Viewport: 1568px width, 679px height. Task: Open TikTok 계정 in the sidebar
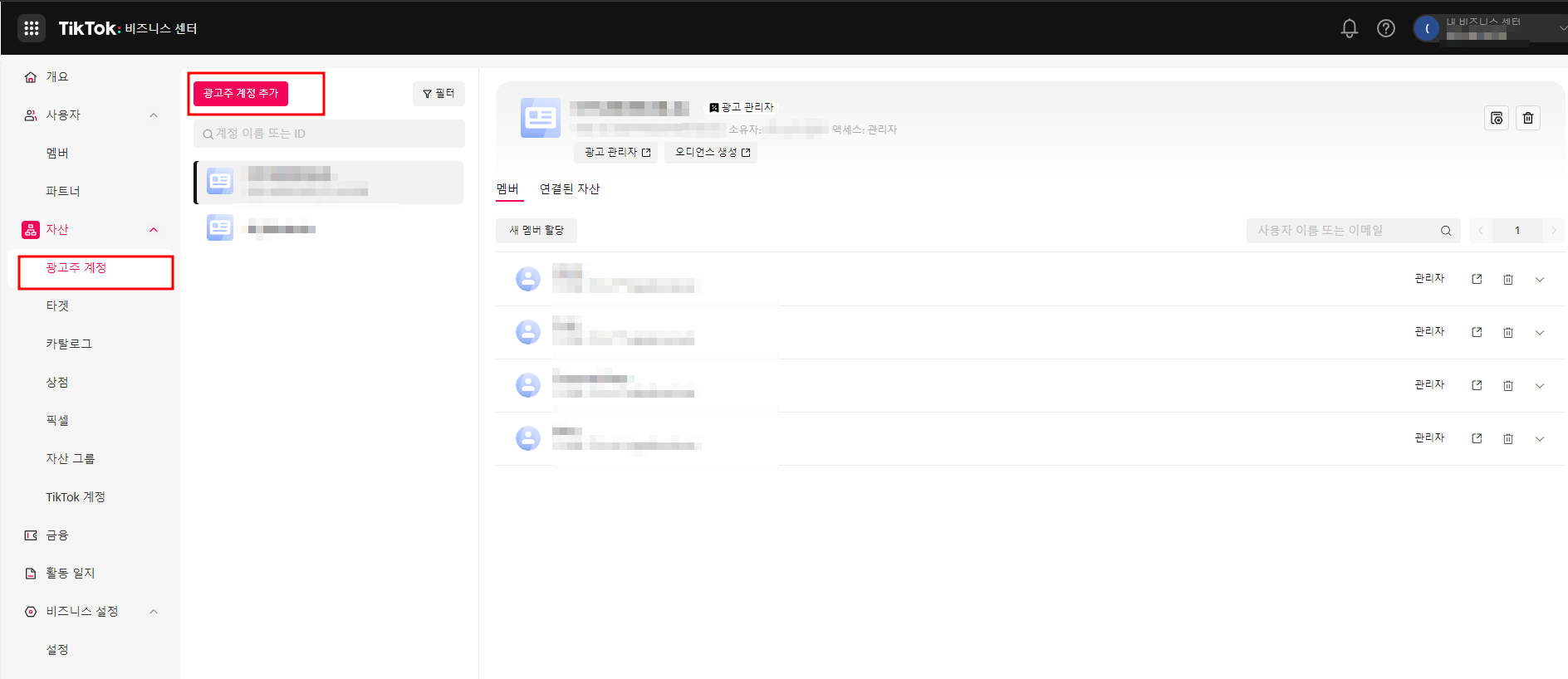[x=76, y=497]
